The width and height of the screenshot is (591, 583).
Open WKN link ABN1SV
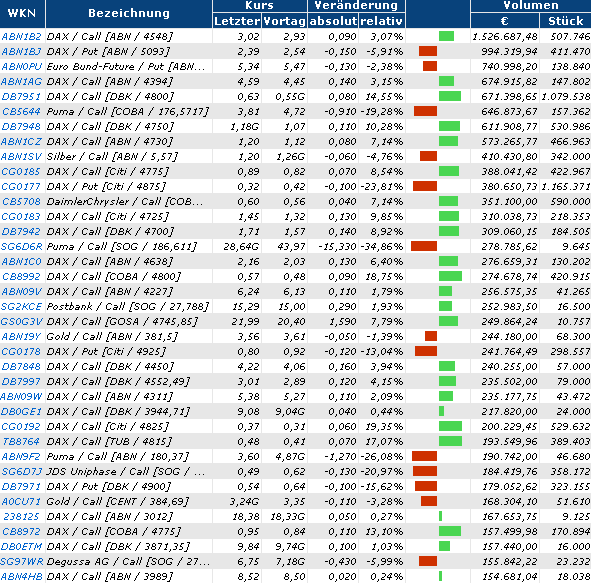(x=21, y=156)
